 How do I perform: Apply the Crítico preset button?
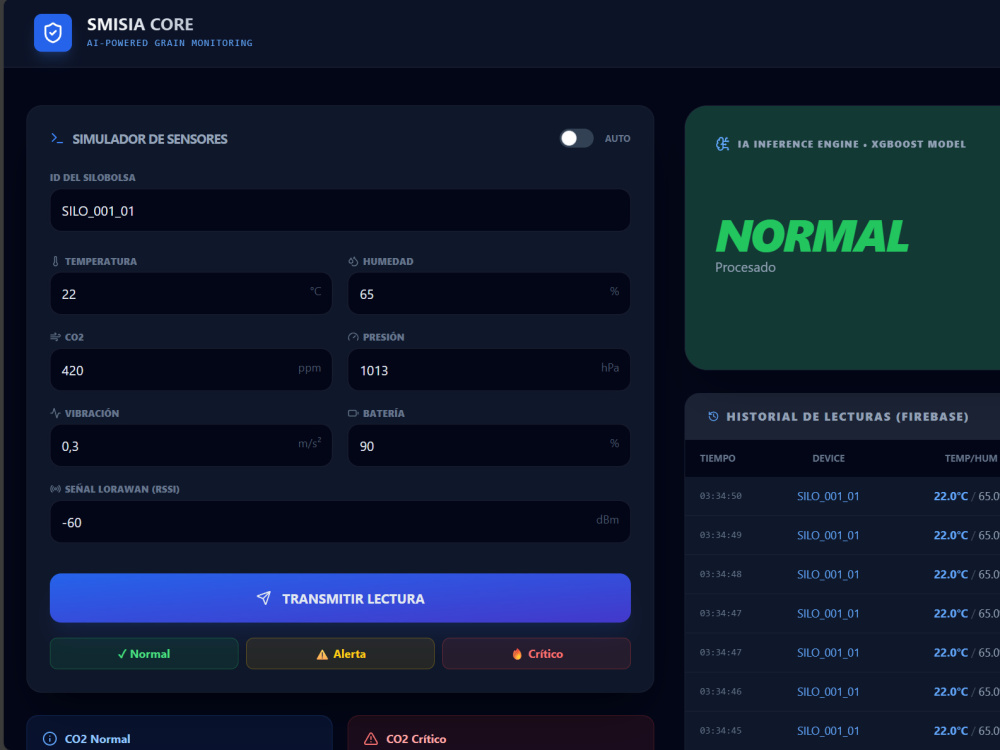click(x=536, y=654)
